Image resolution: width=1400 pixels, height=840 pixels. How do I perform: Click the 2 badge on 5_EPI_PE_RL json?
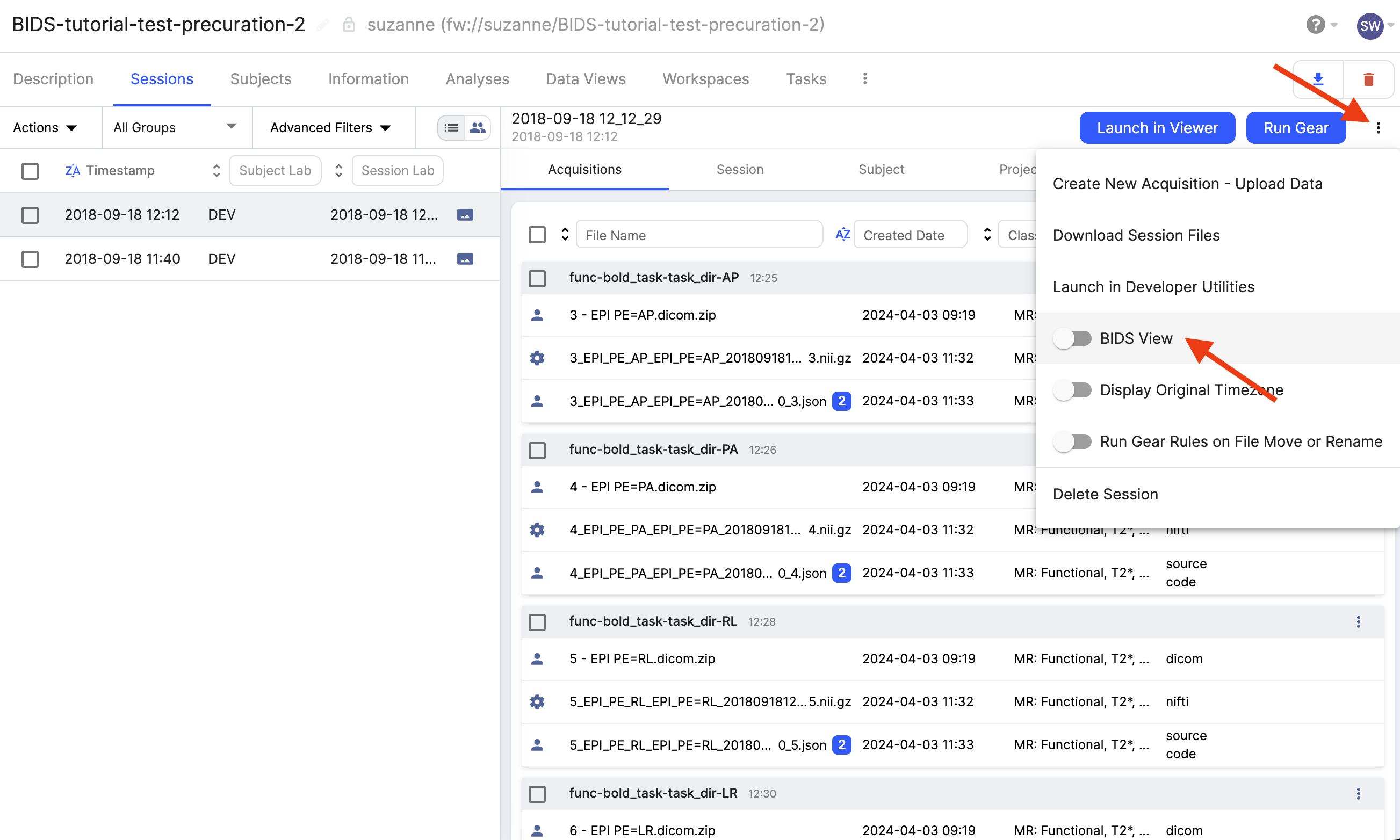pyautogui.click(x=842, y=745)
